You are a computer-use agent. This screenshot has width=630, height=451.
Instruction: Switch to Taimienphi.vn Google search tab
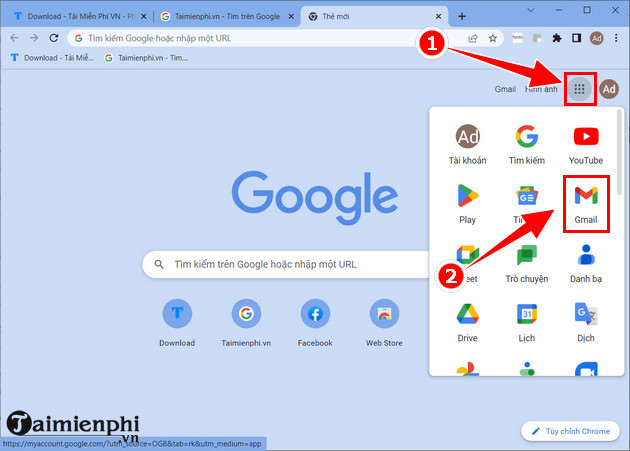(x=227, y=16)
